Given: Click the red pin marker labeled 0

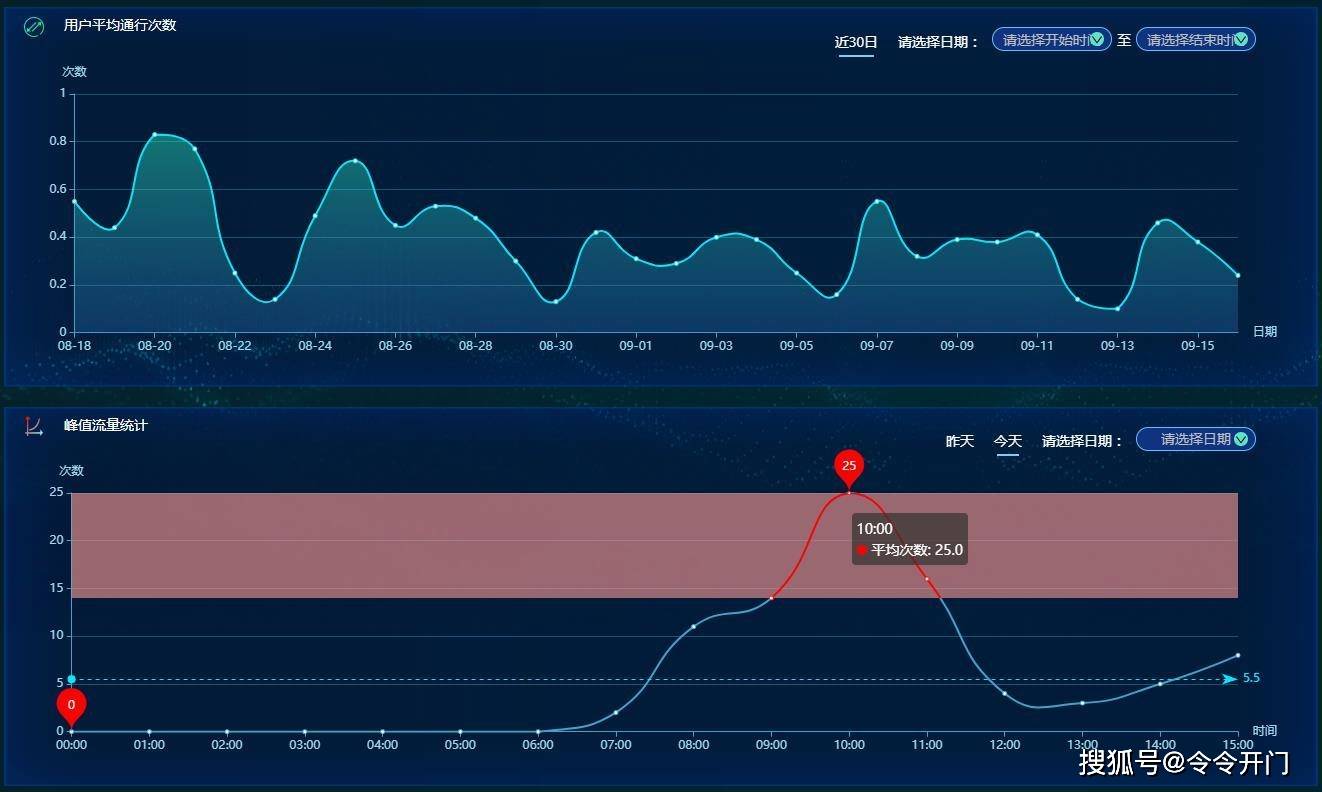Looking at the screenshot, I should pos(71,705).
